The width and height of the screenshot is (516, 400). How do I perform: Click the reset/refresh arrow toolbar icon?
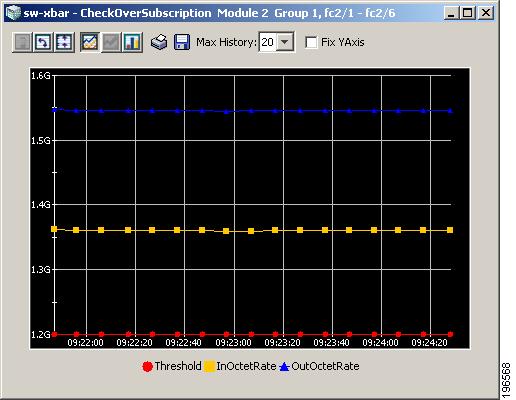(43, 42)
